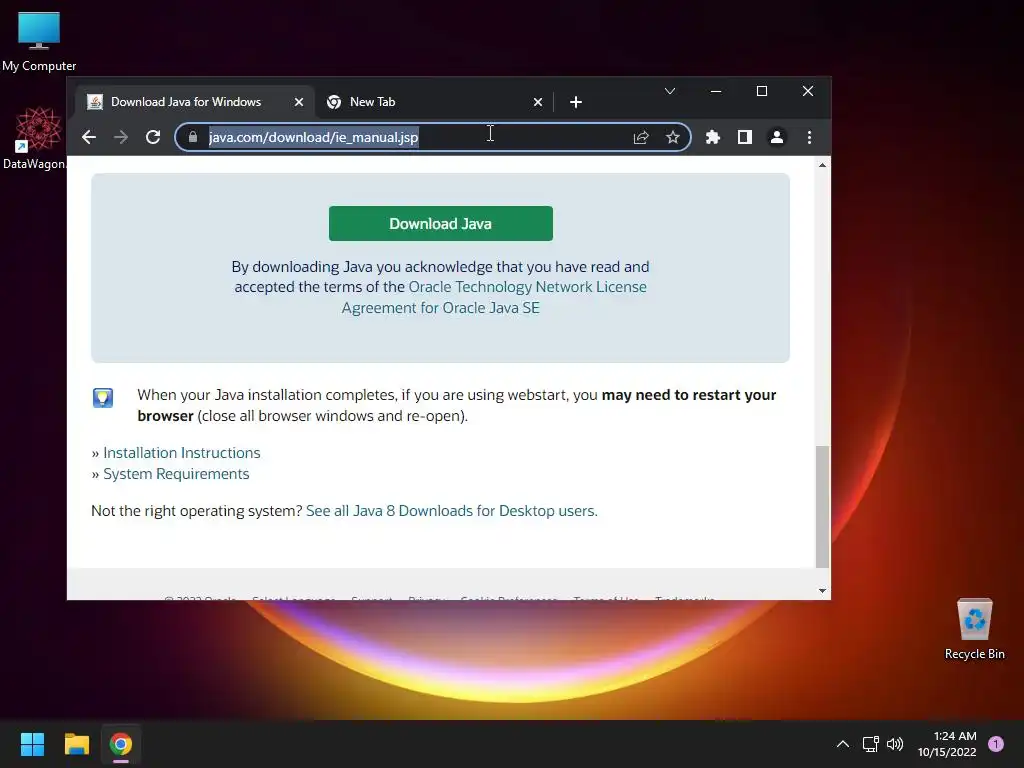Select the My Computer desktop icon
The image size is (1024, 768).
(39, 41)
